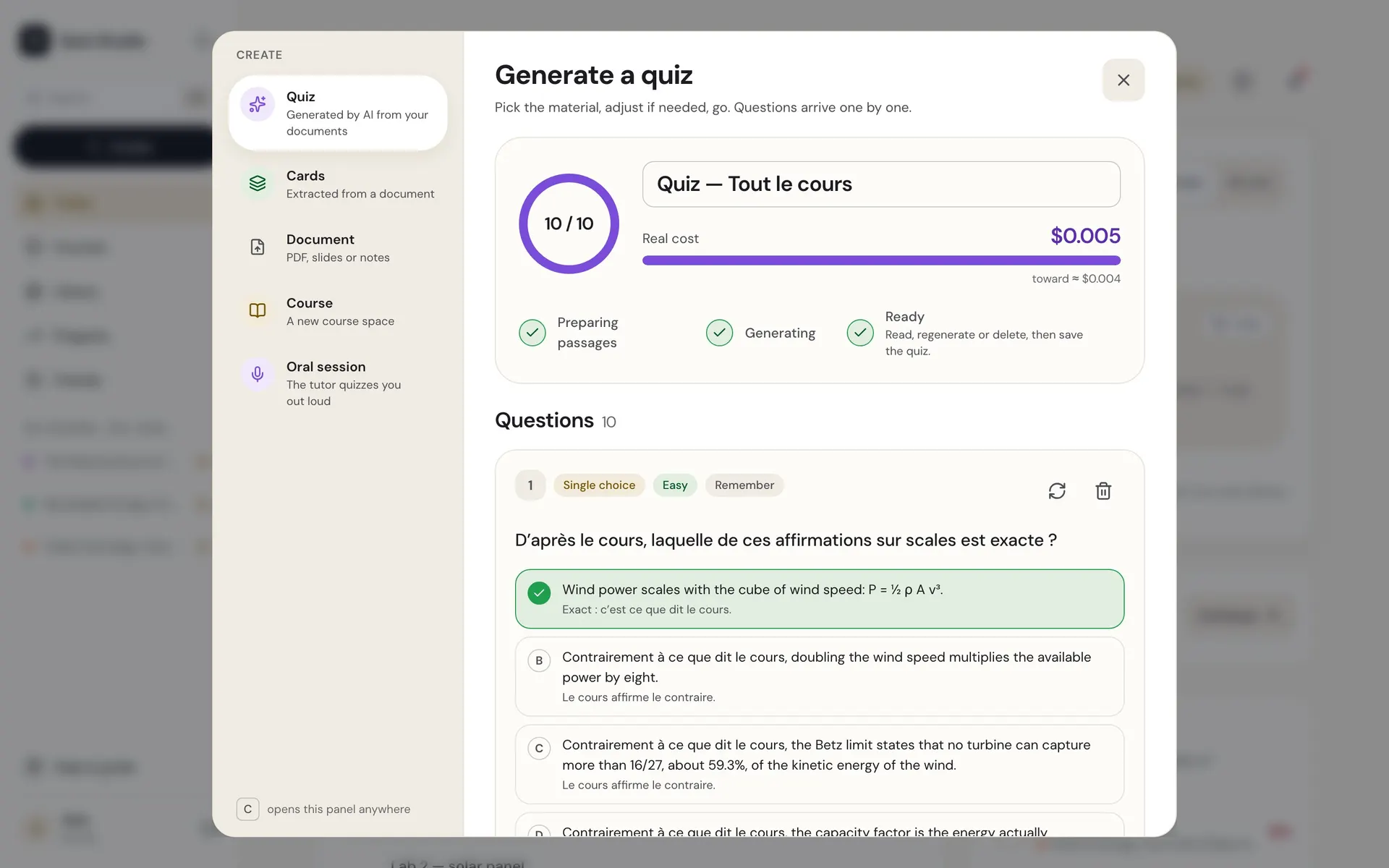Image resolution: width=1389 pixels, height=868 pixels.
Task: Click the 10 / 10 progress ring
Action: (x=569, y=224)
